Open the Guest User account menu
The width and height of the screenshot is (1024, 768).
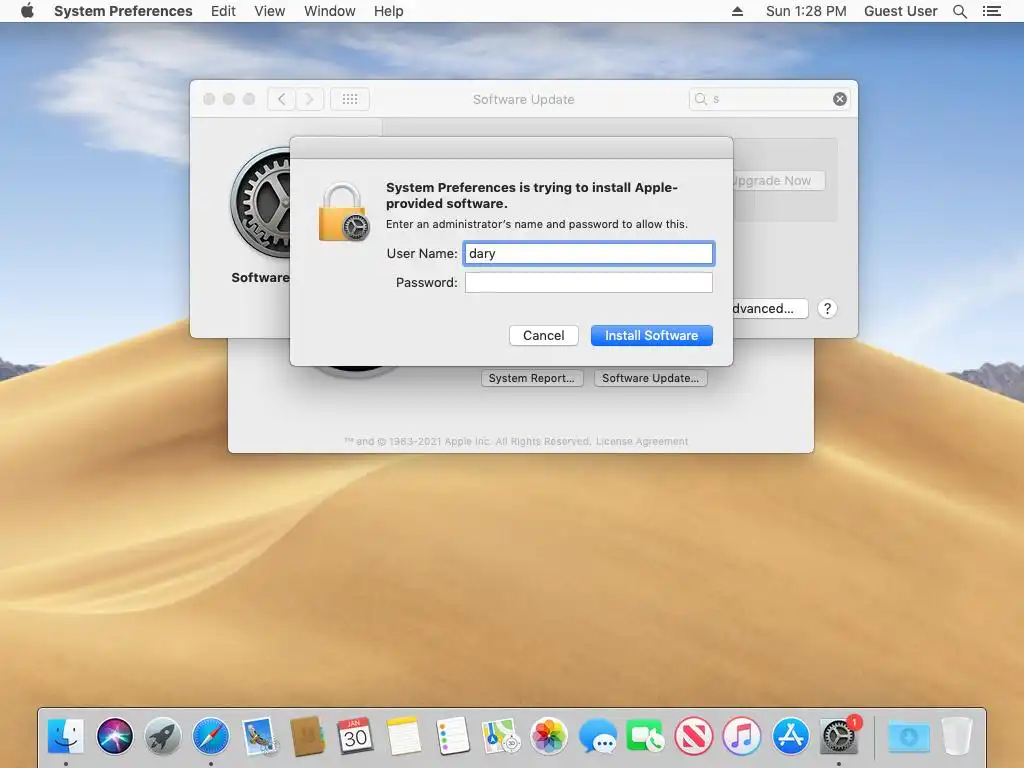pyautogui.click(x=901, y=11)
